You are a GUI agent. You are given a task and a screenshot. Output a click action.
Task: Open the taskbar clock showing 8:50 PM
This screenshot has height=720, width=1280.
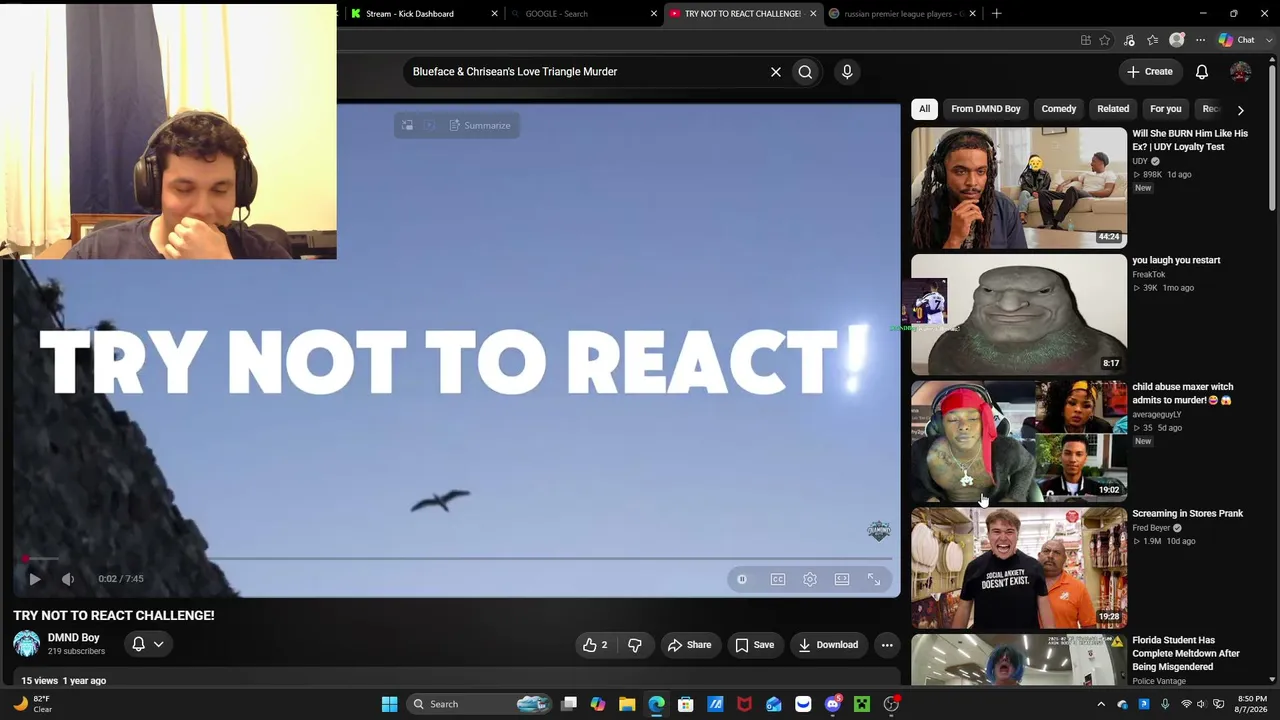pyautogui.click(x=1253, y=704)
